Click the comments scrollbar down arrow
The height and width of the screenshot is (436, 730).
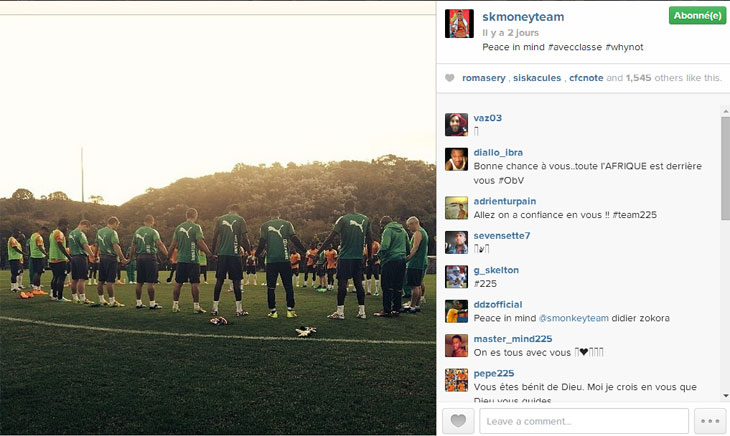point(725,396)
